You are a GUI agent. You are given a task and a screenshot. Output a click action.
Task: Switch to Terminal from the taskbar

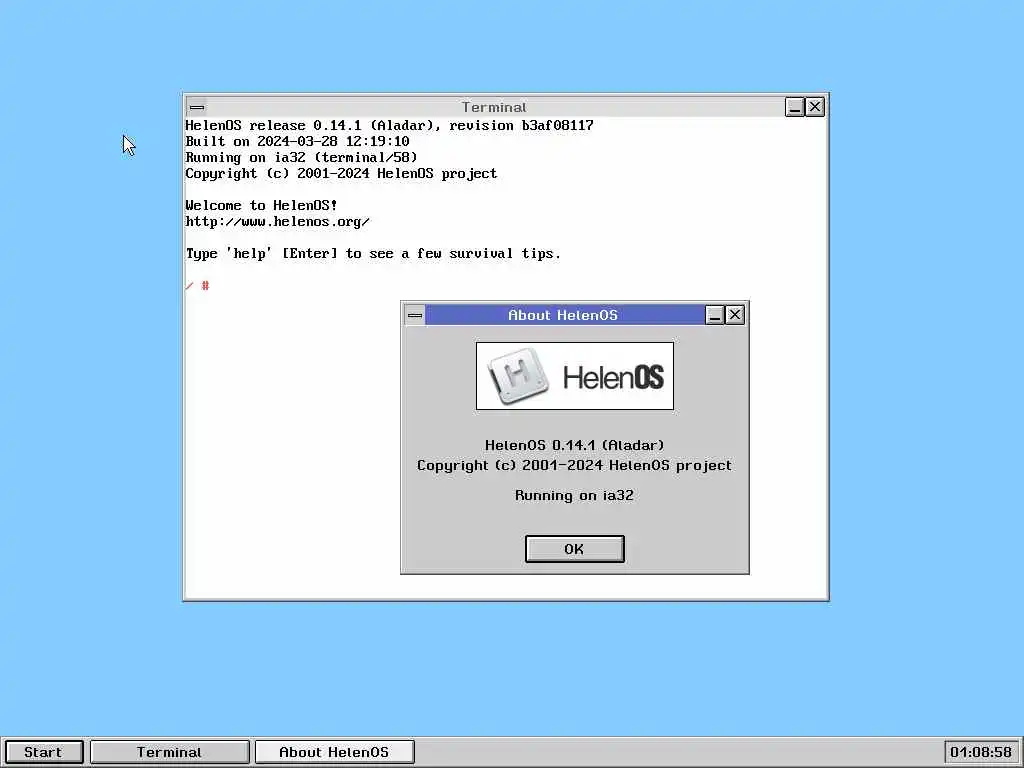[x=170, y=752]
